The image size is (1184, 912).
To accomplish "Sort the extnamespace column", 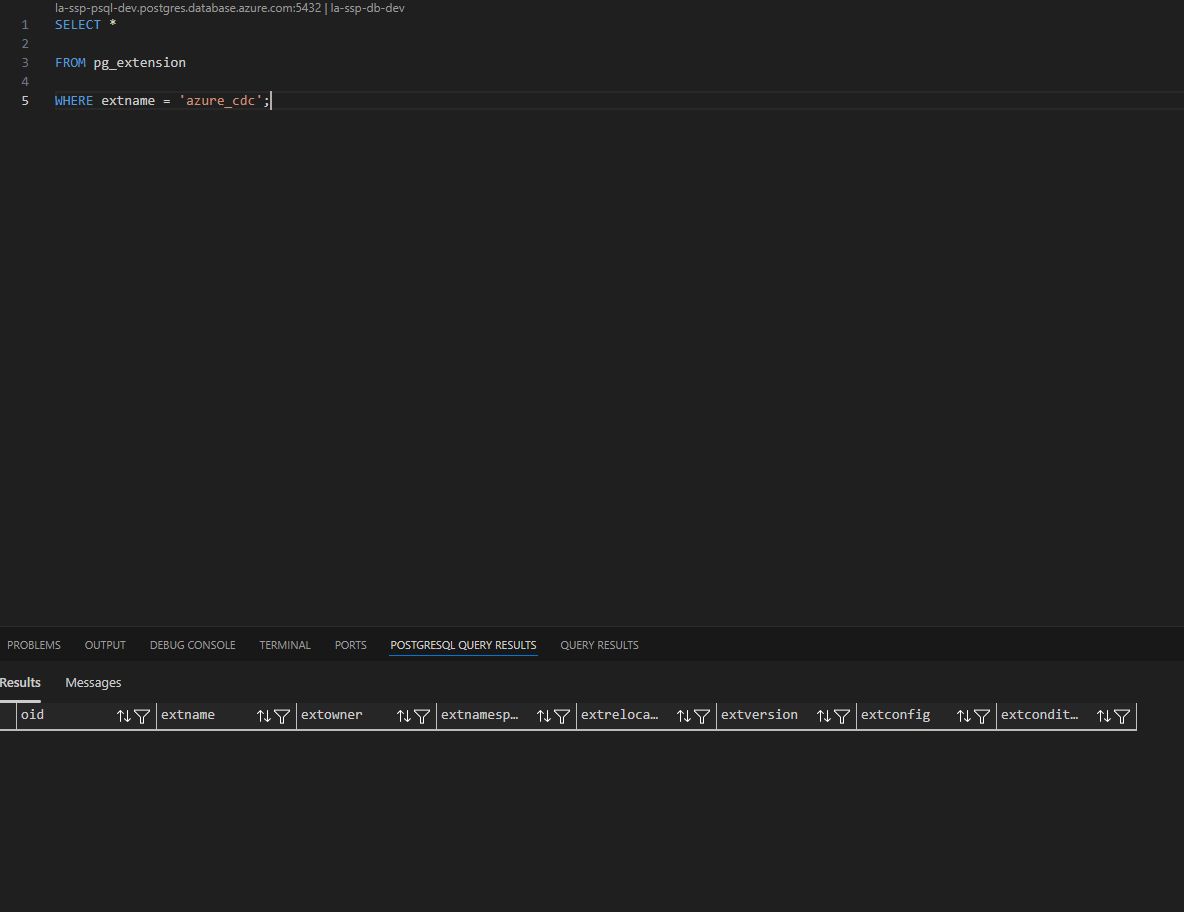I will tap(544, 716).
